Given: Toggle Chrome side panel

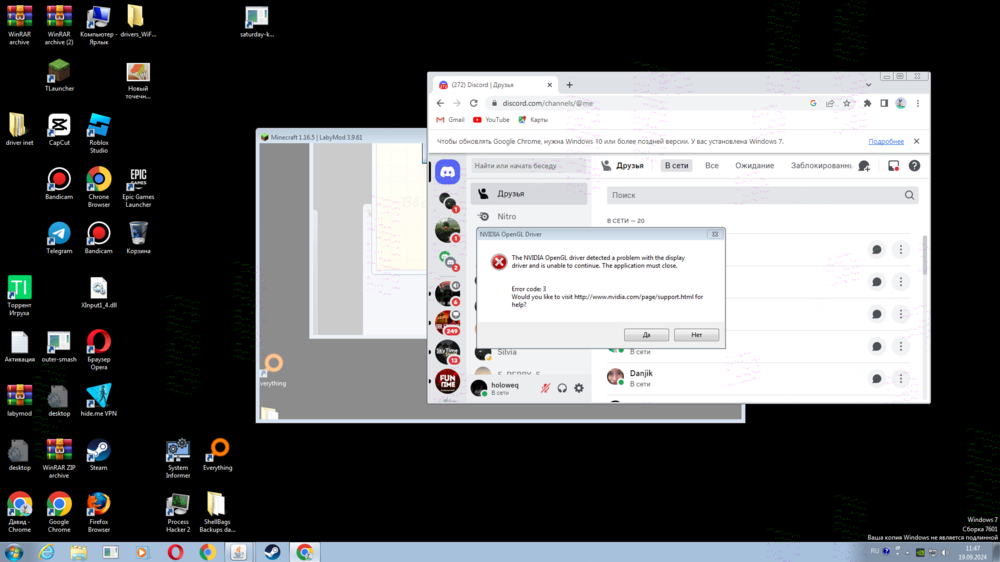Looking at the screenshot, I should [x=884, y=103].
